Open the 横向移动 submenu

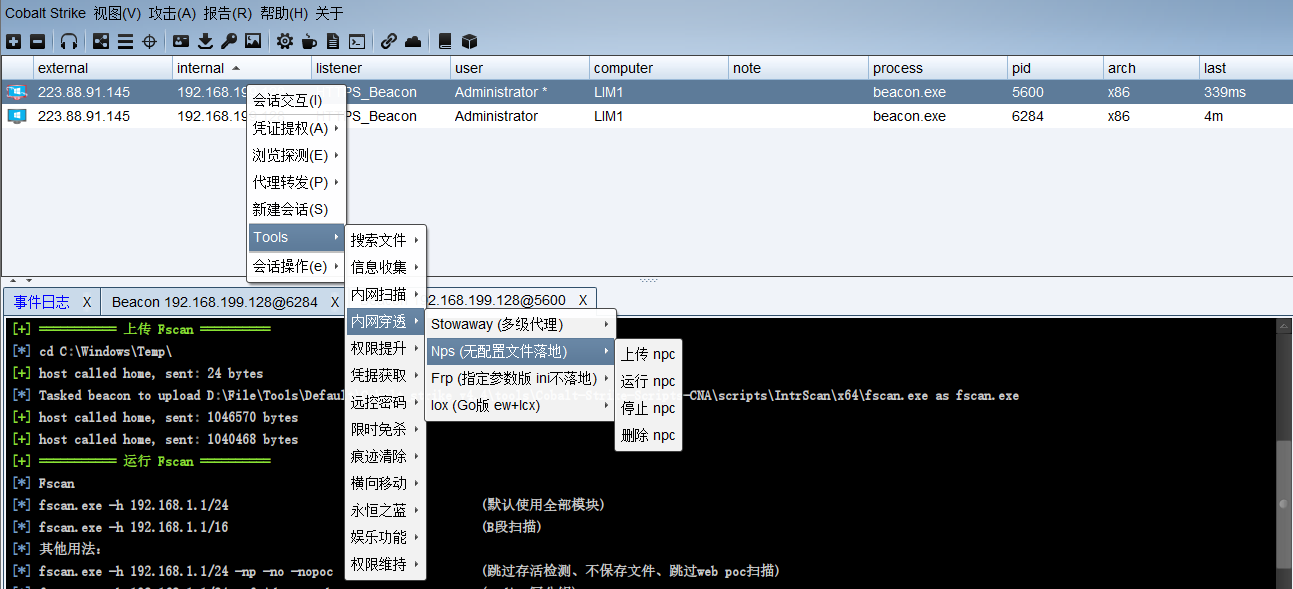(386, 483)
